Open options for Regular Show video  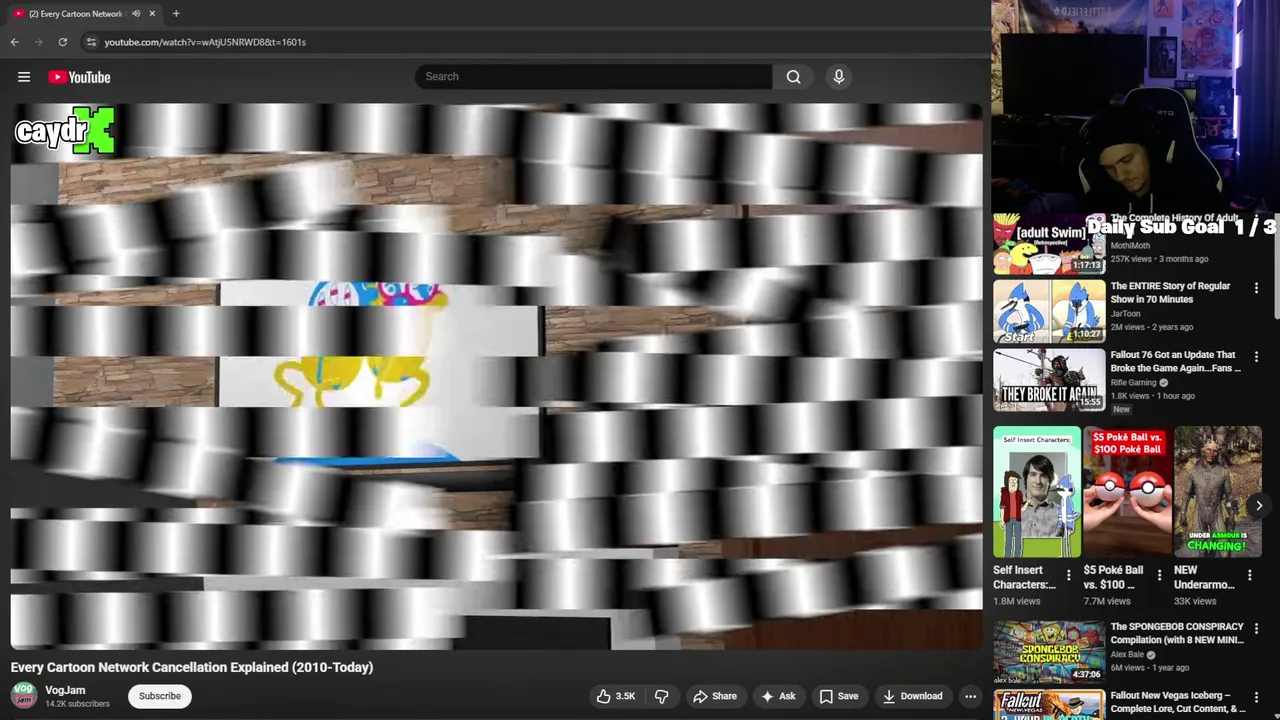(1256, 288)
